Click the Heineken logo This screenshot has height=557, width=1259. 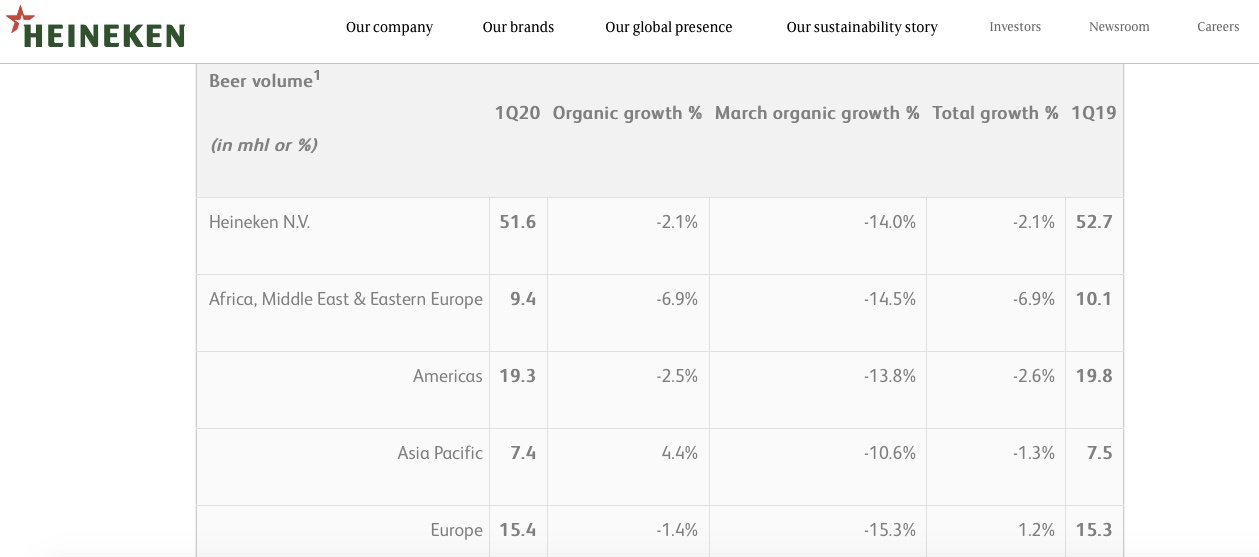95,28
